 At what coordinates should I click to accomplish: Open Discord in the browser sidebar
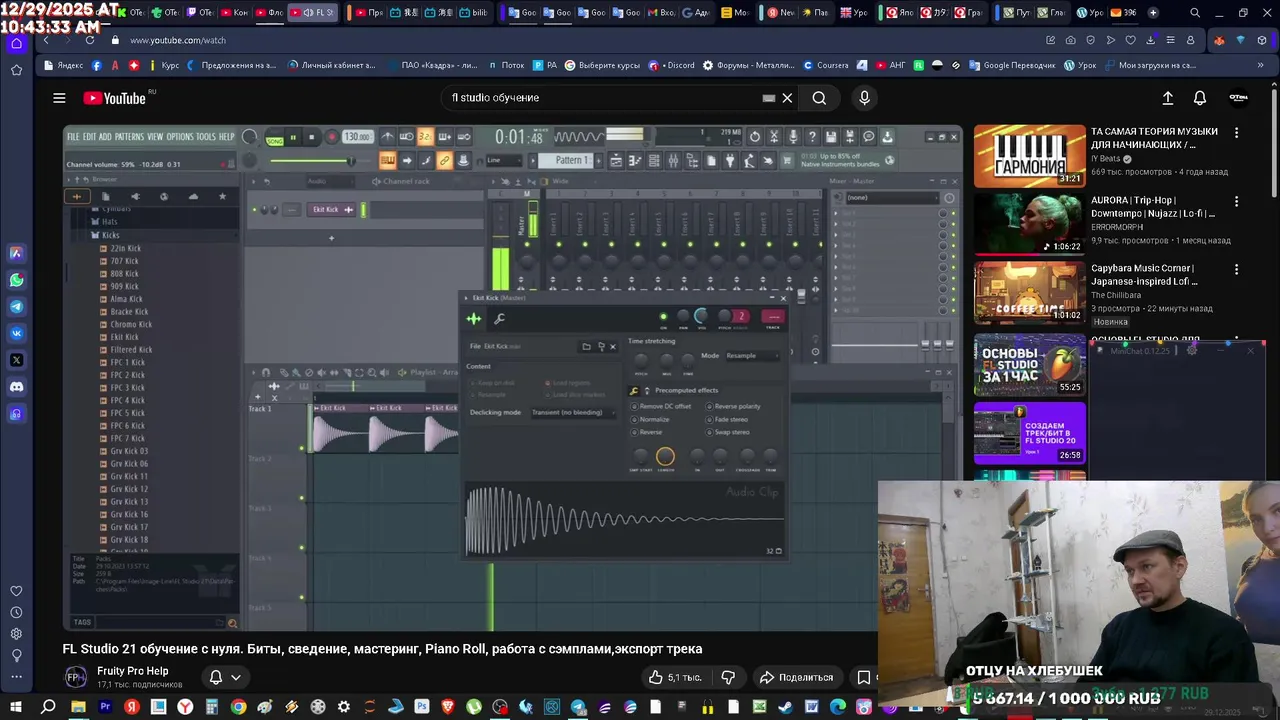point(16,386)
